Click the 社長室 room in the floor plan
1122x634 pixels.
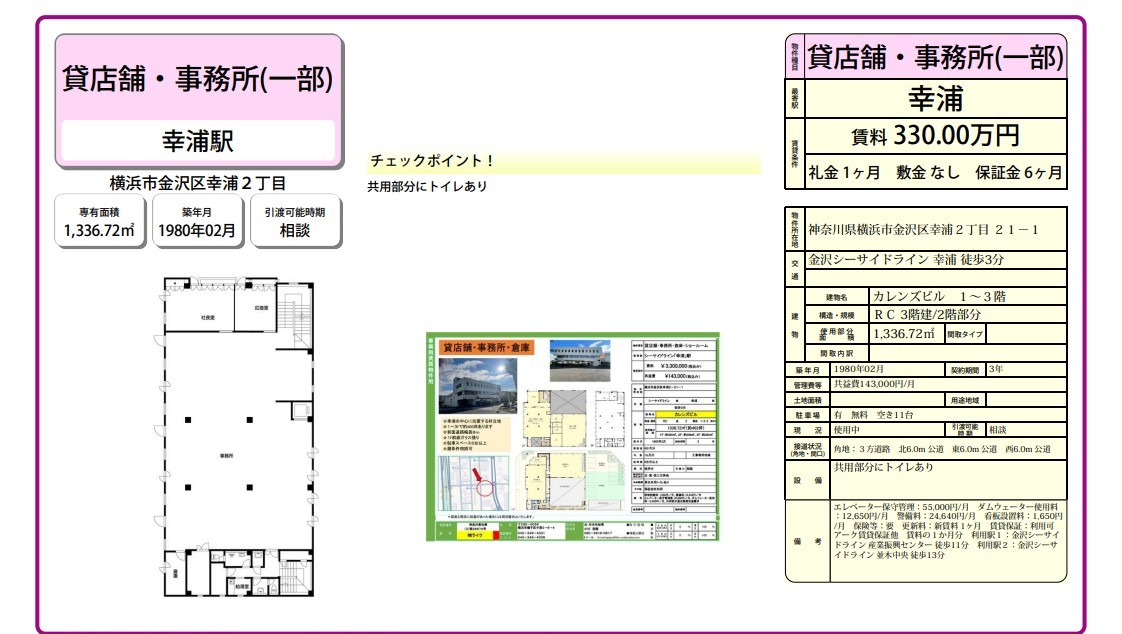tap(207, 316)
